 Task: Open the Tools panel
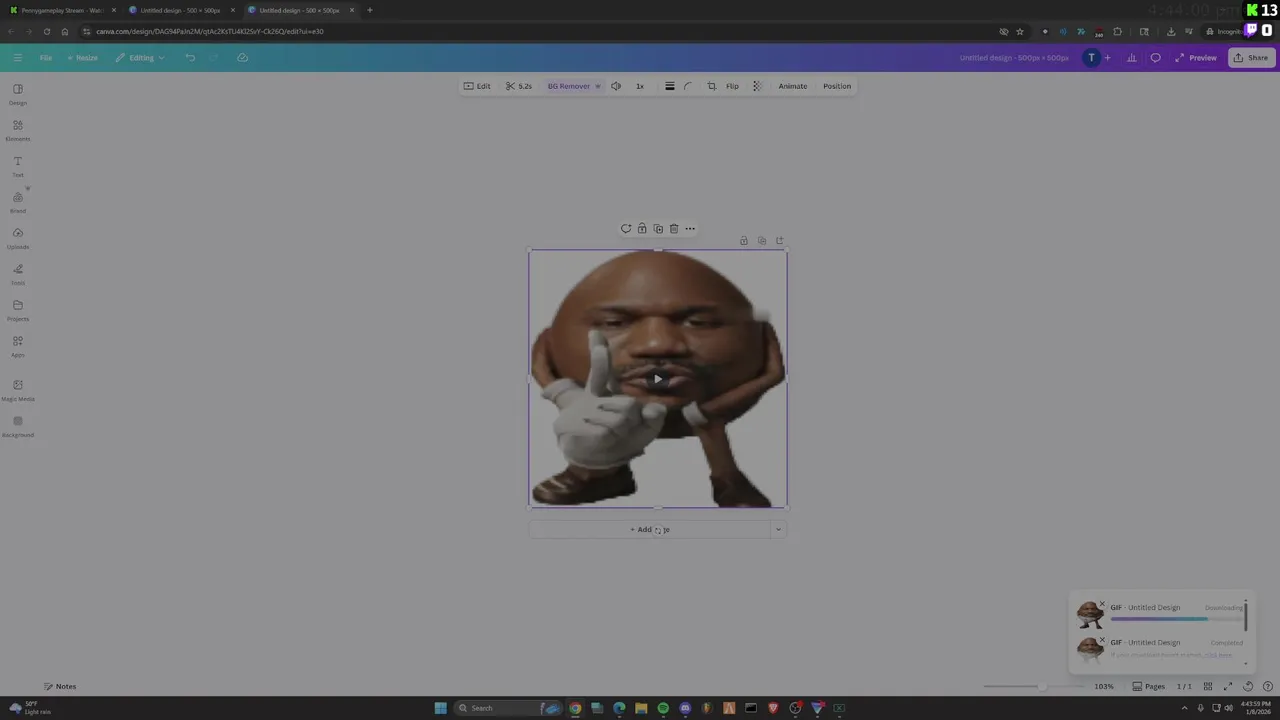tap(18, 274)
